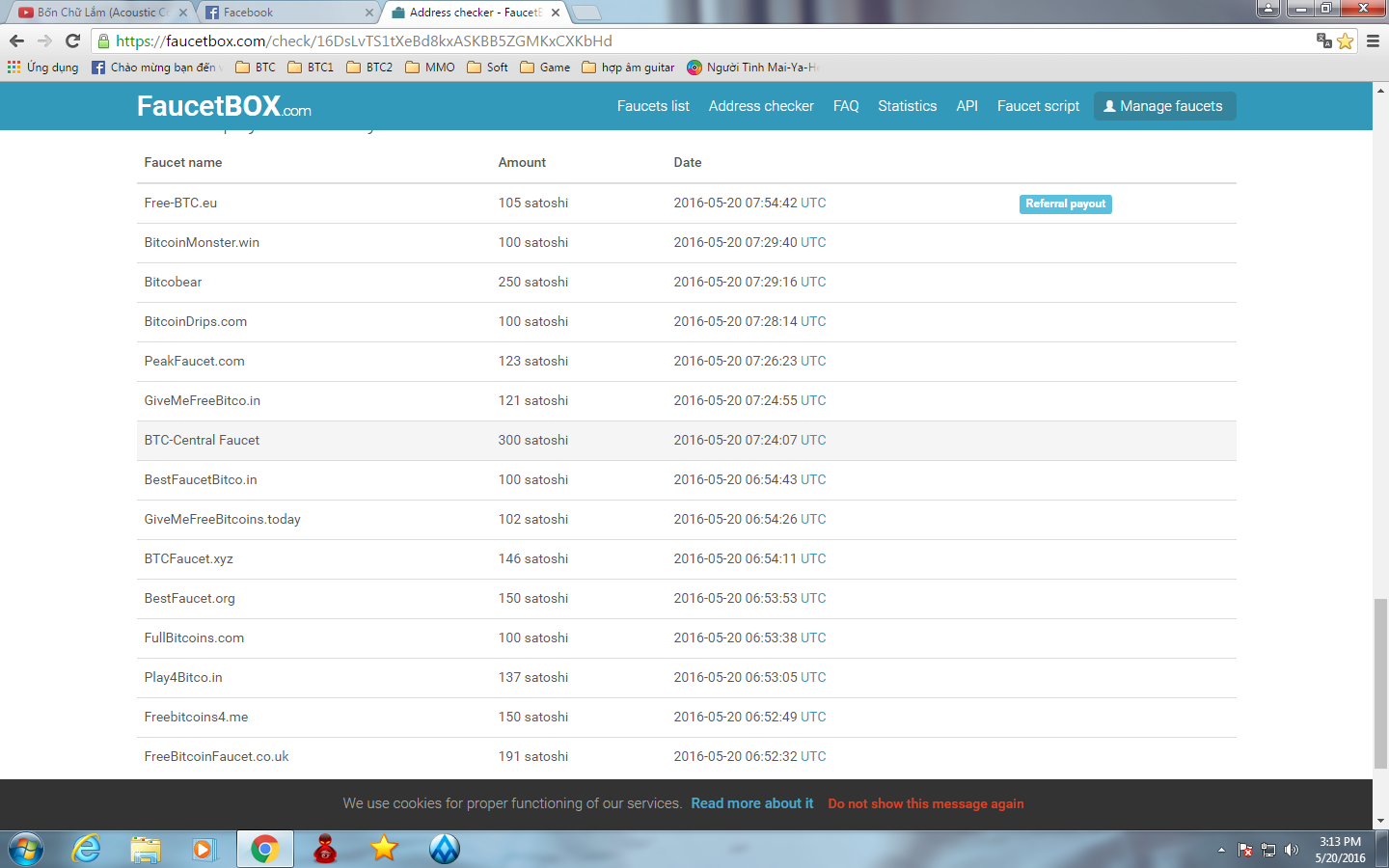The width and height of the screenshot is (1389, 868).
Task: Click the Chrome taskbar icon
Action: coord(264,849)
